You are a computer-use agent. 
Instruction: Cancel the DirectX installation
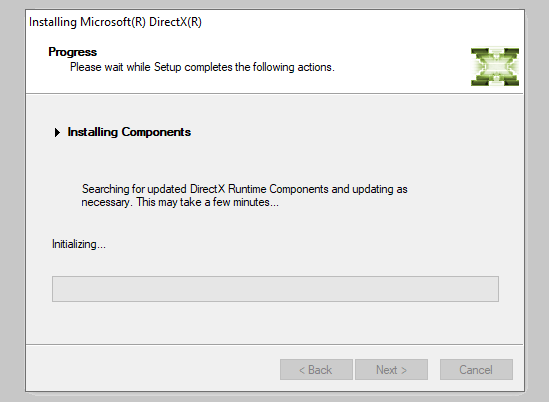476,369
